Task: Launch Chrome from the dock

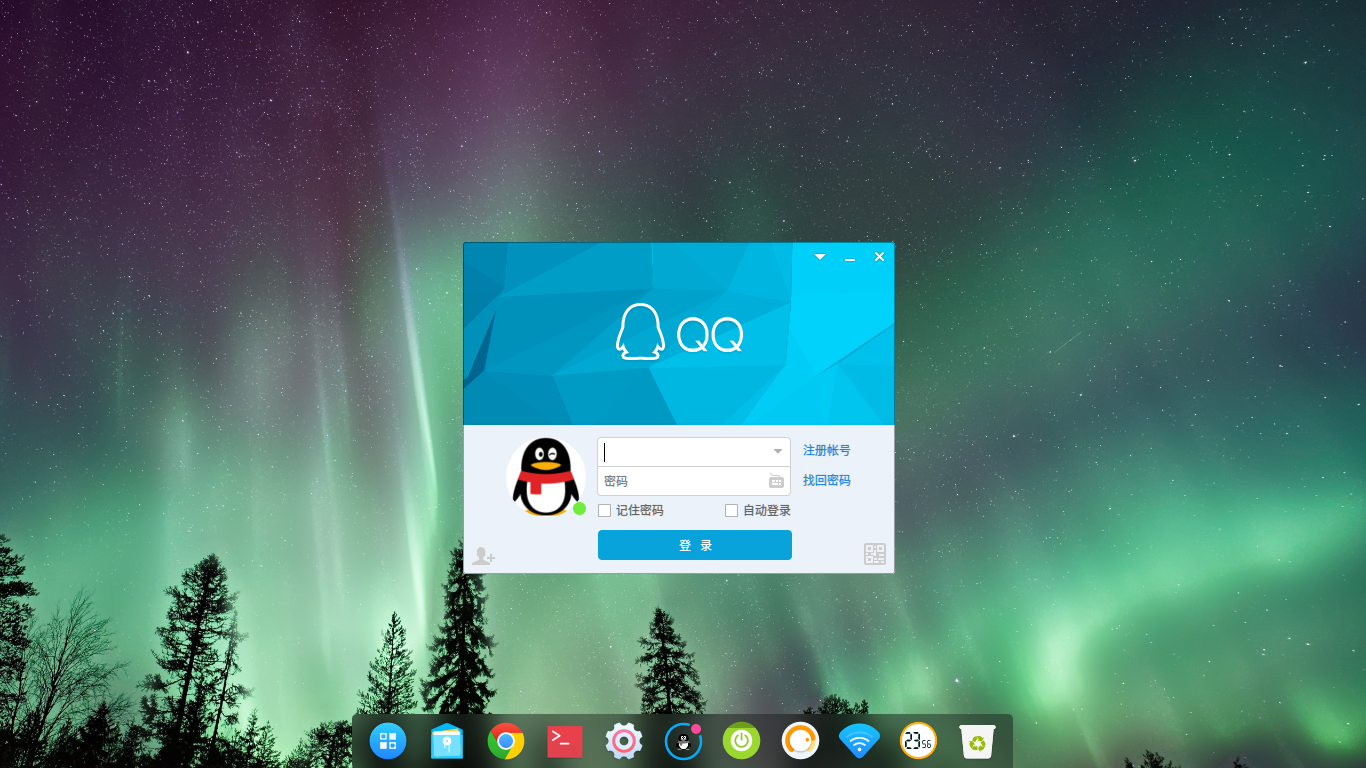Action: [506, 741]
